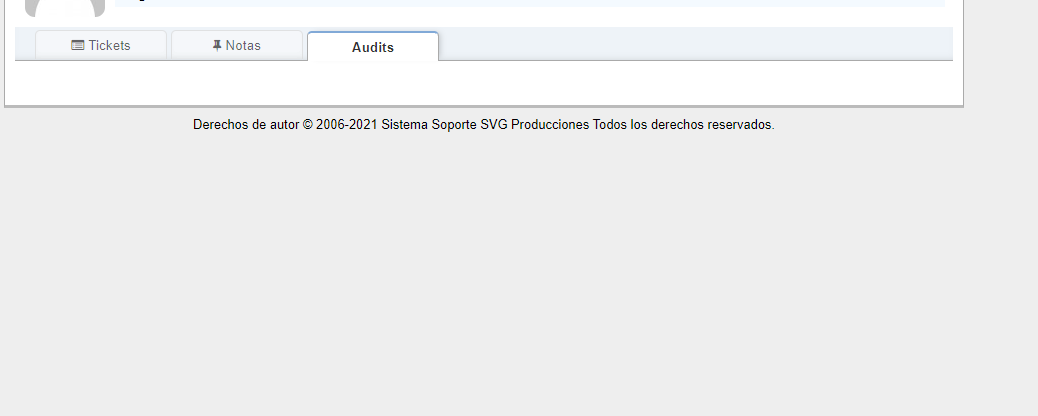
Task: Click '2006-2021' in the footer
Action: [x=347, y=125]
